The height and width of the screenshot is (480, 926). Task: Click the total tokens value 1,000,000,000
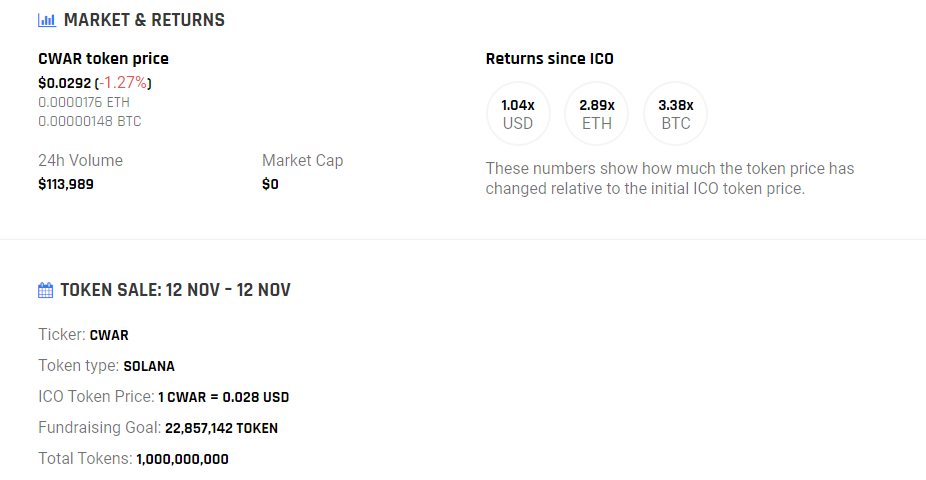[x=182, y=459]
